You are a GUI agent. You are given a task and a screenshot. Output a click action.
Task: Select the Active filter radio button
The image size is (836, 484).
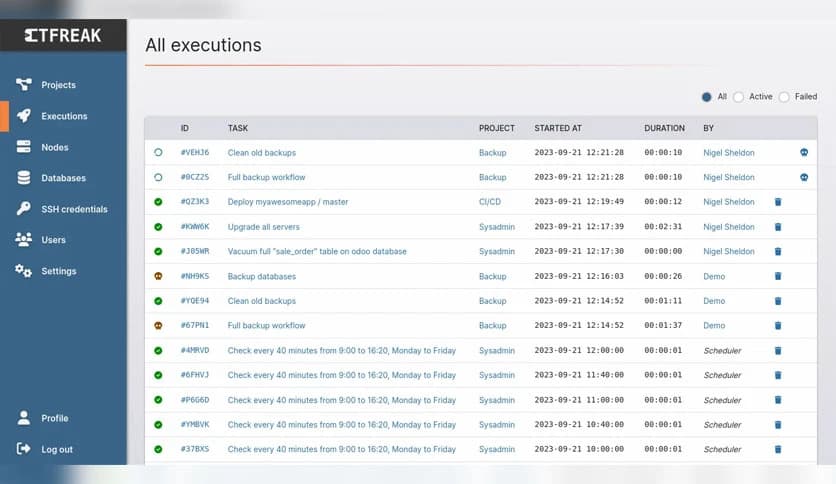point(739,97)
